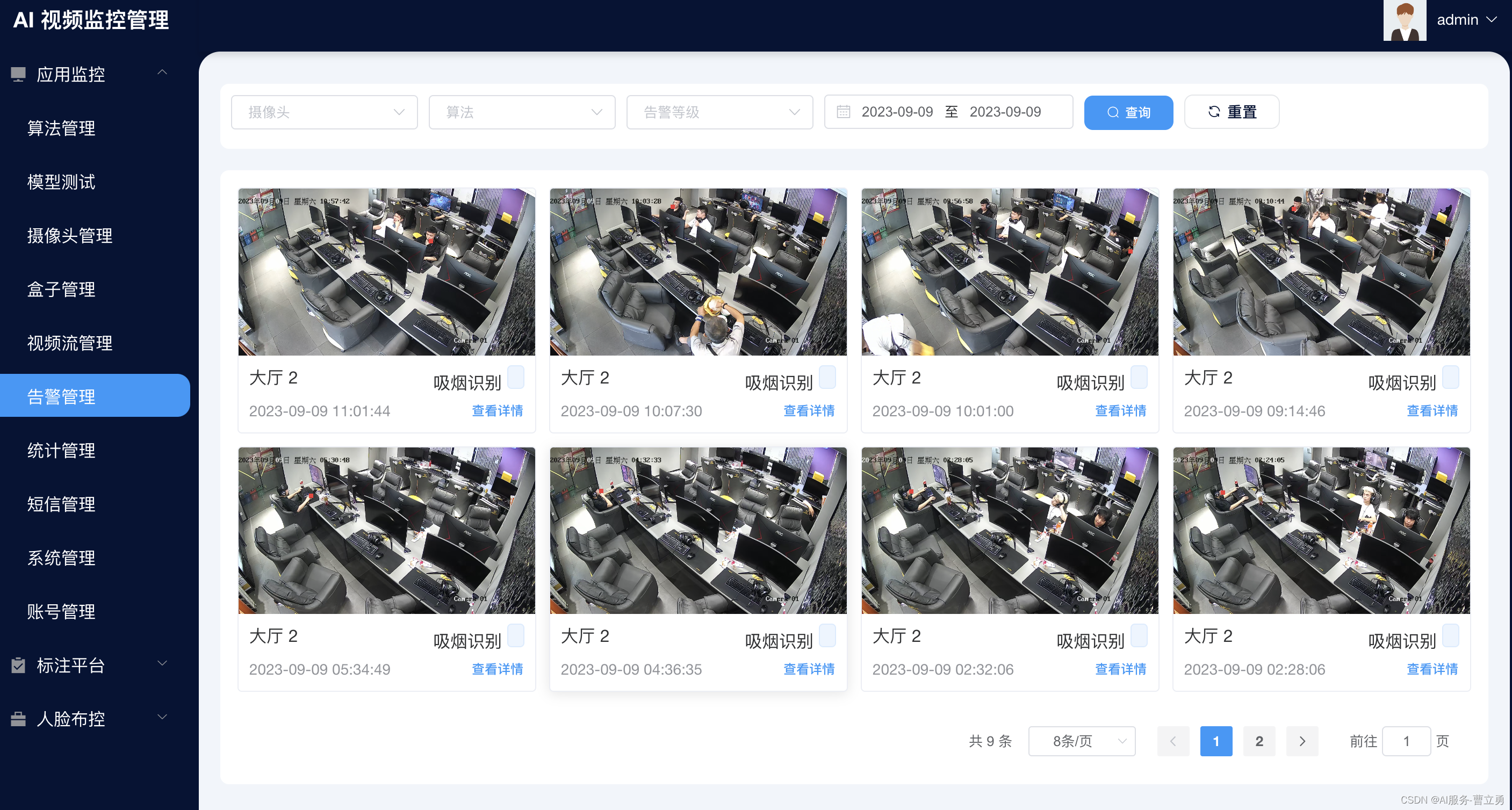Open the 8条/页 page size selector
1512x810 pixels.
(x=1081, y=741)
